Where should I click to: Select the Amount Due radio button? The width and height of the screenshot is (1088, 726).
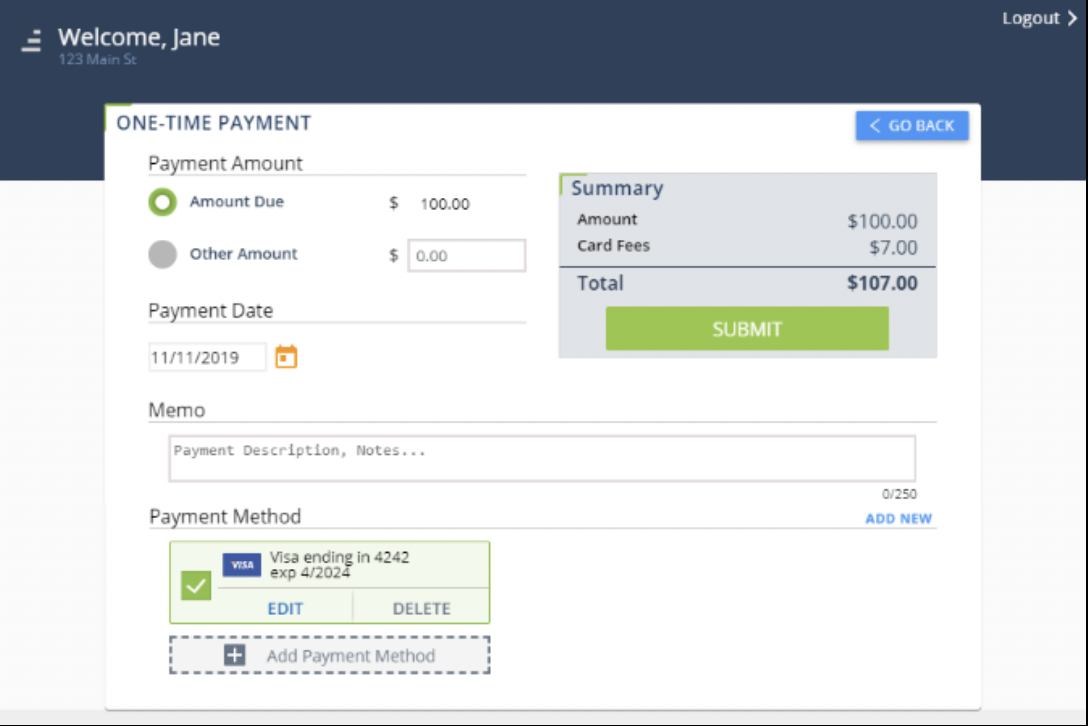pyautogui.click(x=163, y=202)
